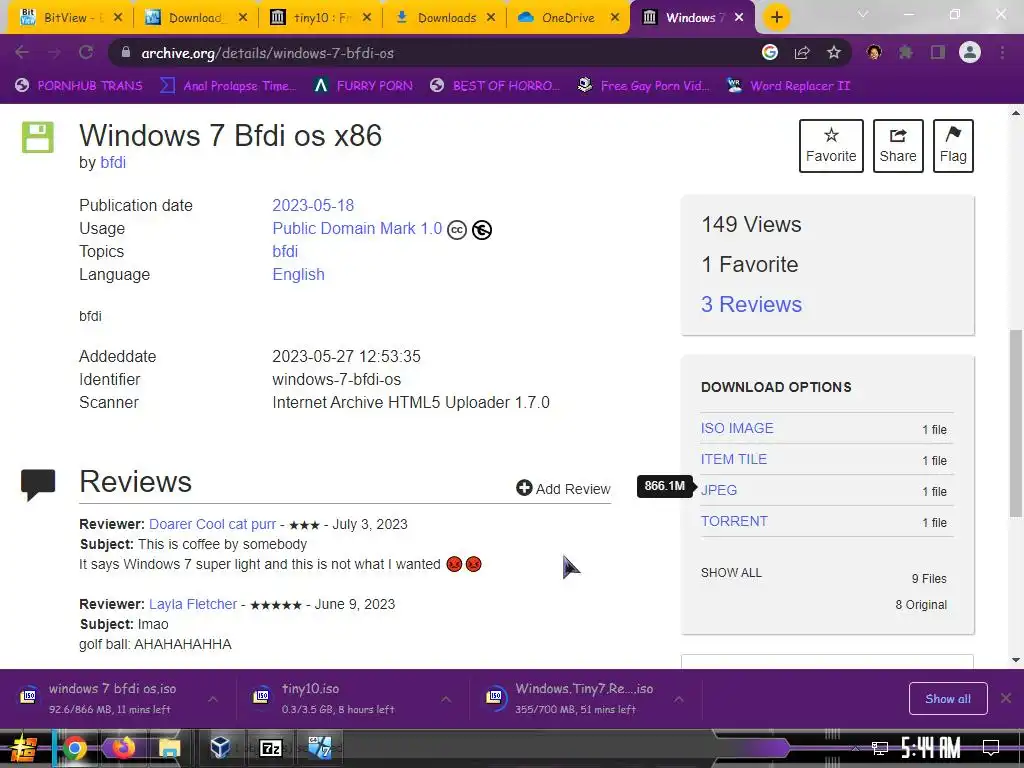Image resolution: width=1024 pixels, height=768 pixels.
Task: Click the green floppy disk item icon
Action: tap(38, 137)
